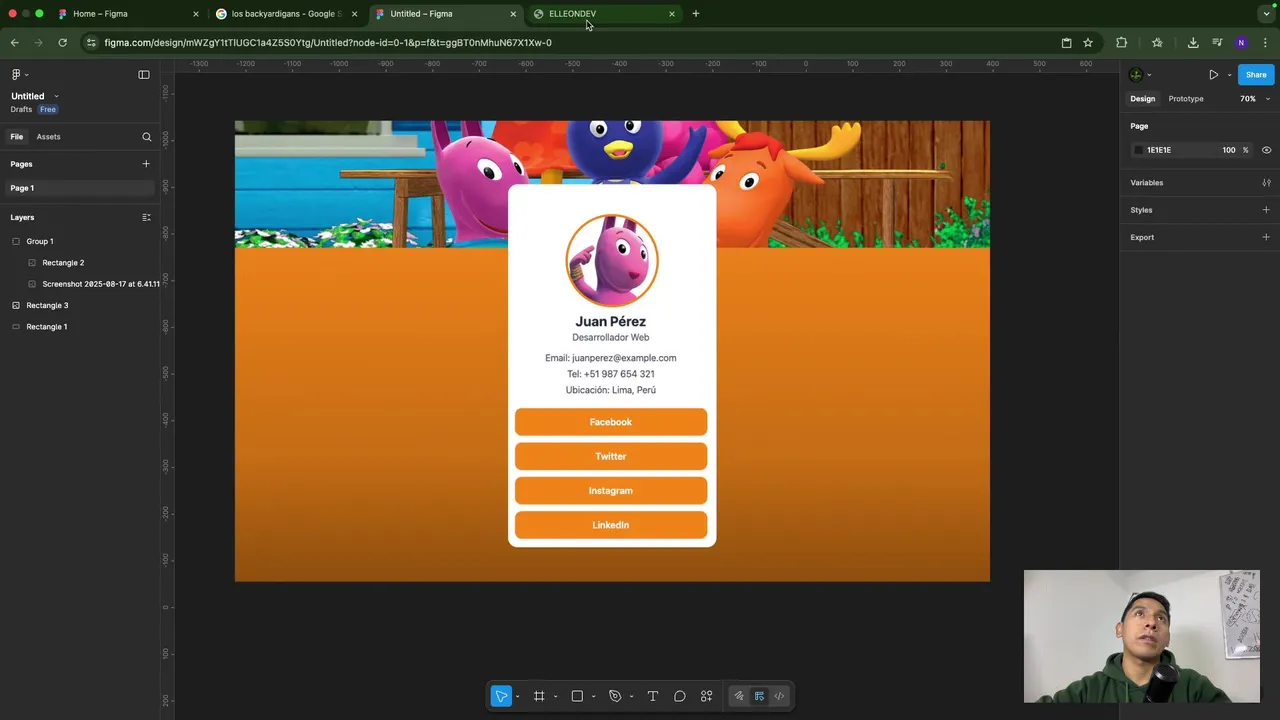Select the Text tool
The height and width of the screenshot is (720, 1280).
(653, 696)
